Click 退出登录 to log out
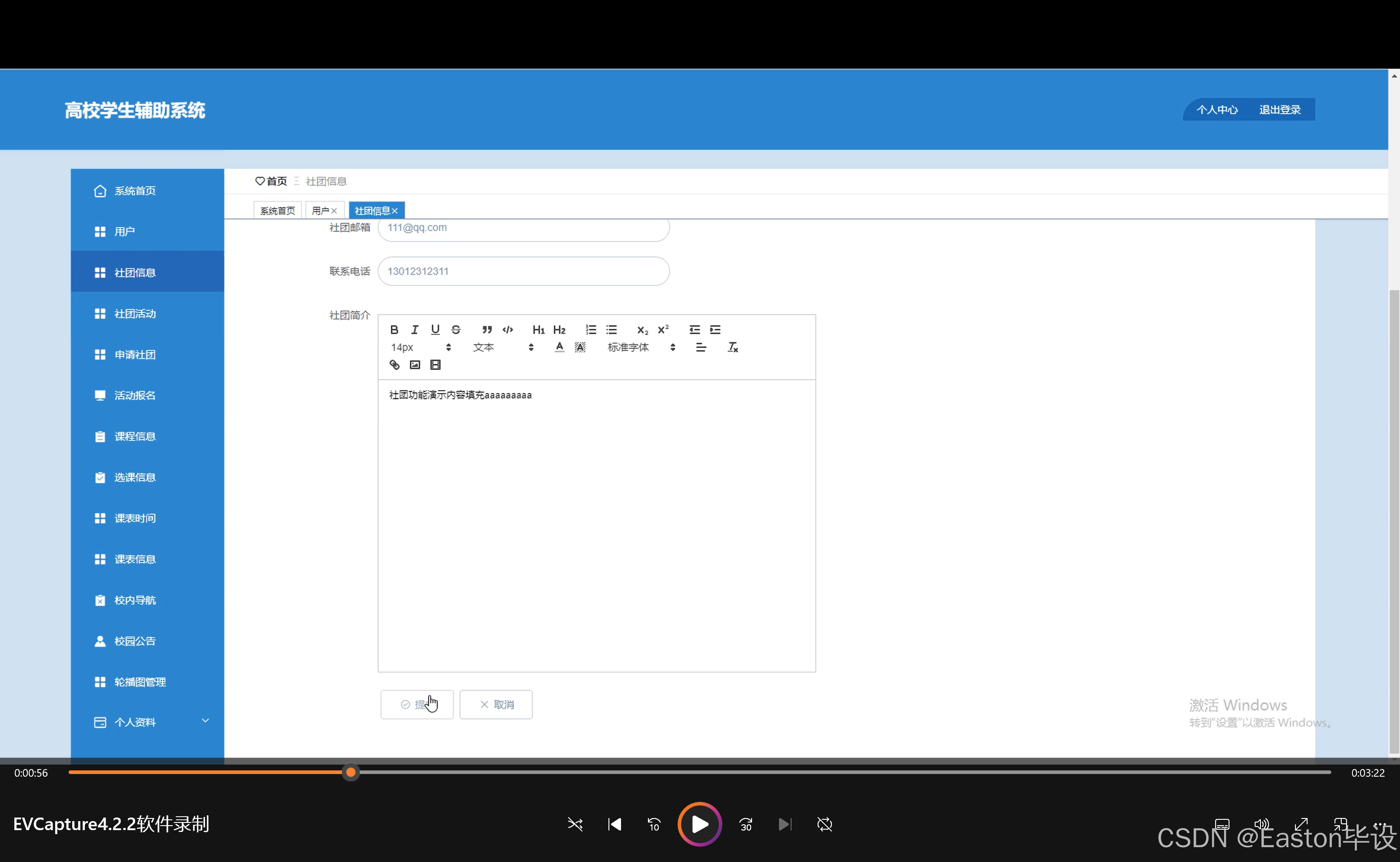Viewport: 1400px width, 862px height. coord(1279,110)
